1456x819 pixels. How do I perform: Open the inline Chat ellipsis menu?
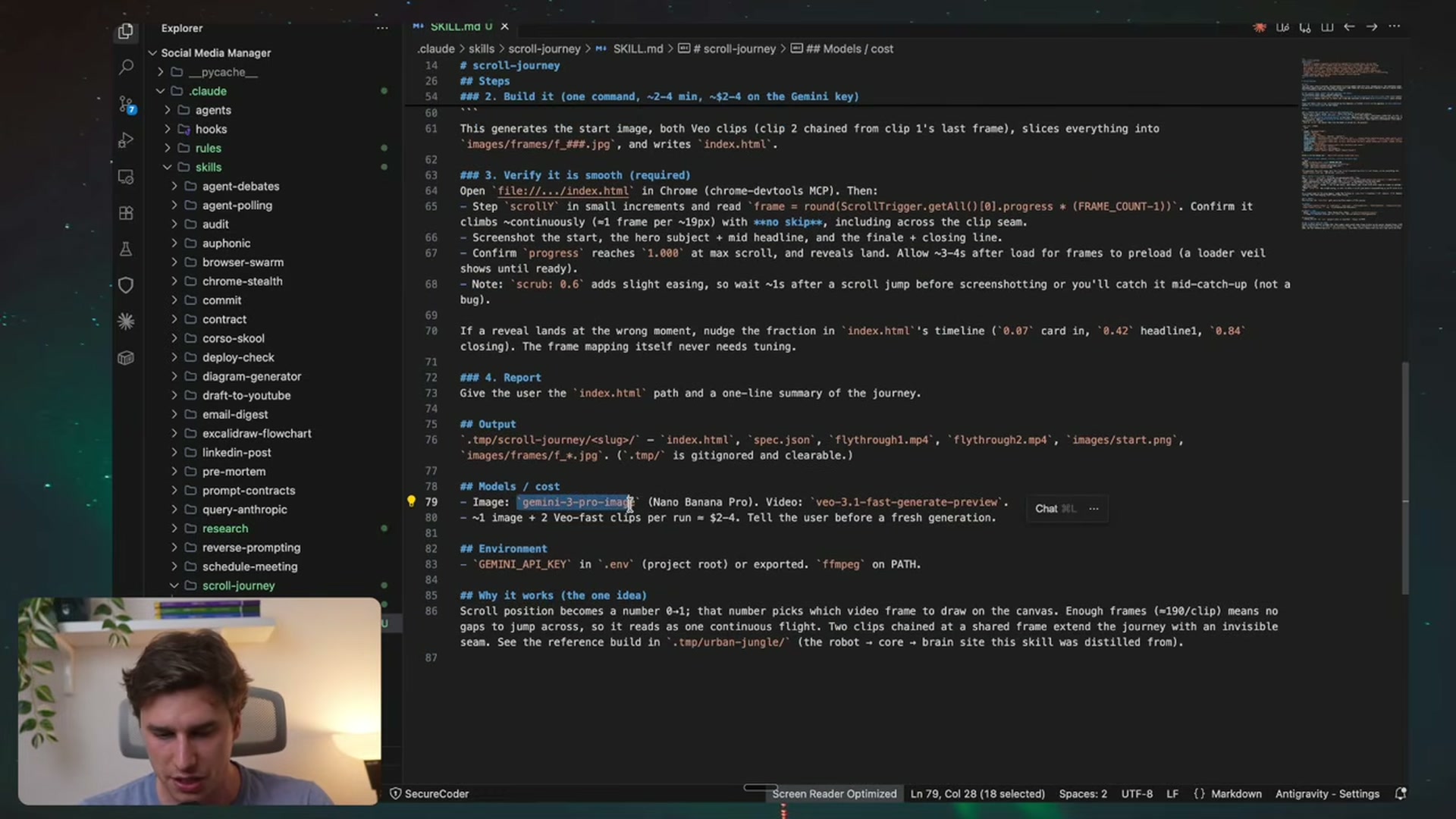[x=1094, y=509]
